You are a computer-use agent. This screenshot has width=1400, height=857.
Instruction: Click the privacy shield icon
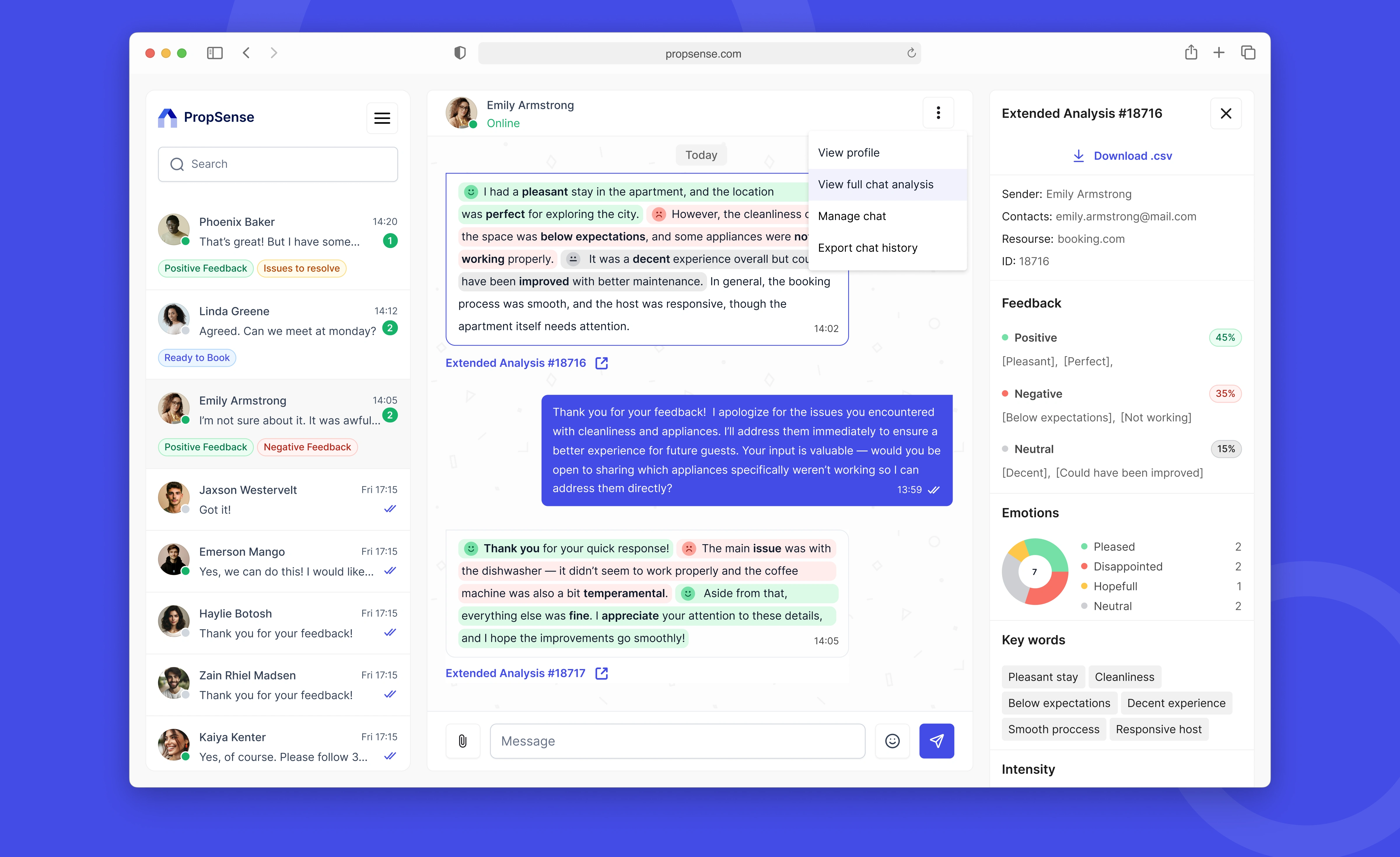point(460,53)
